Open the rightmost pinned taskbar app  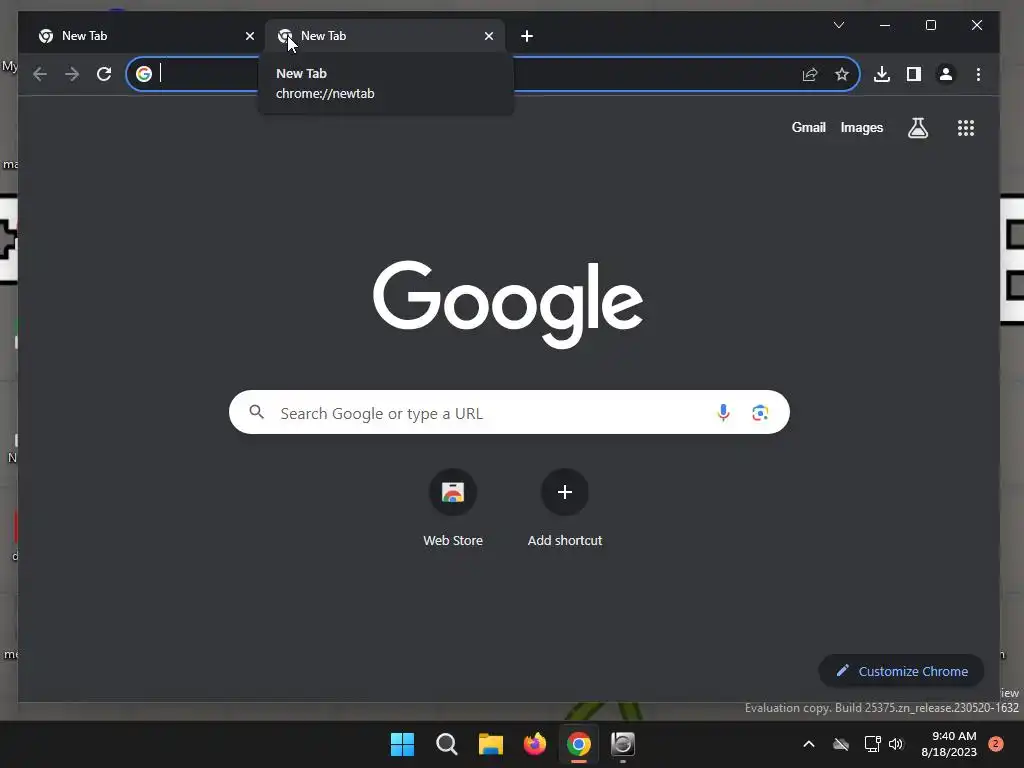(x=622, y=744)
